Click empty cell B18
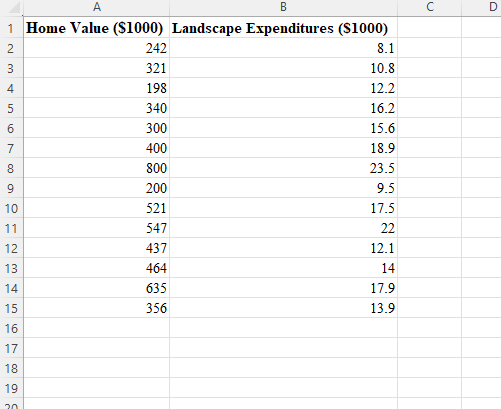The height and width of the screenshot is (409, 501). [284, 368]
